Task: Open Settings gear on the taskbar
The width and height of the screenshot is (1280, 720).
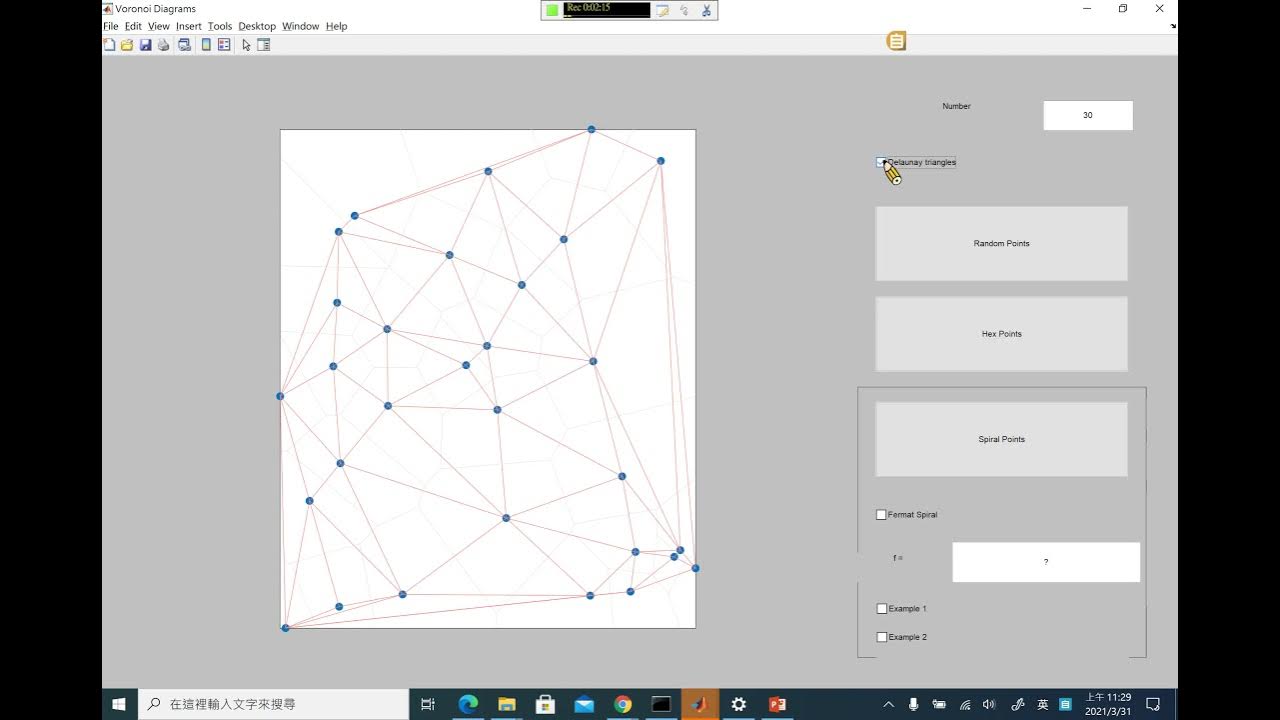Action: (739, 704)
